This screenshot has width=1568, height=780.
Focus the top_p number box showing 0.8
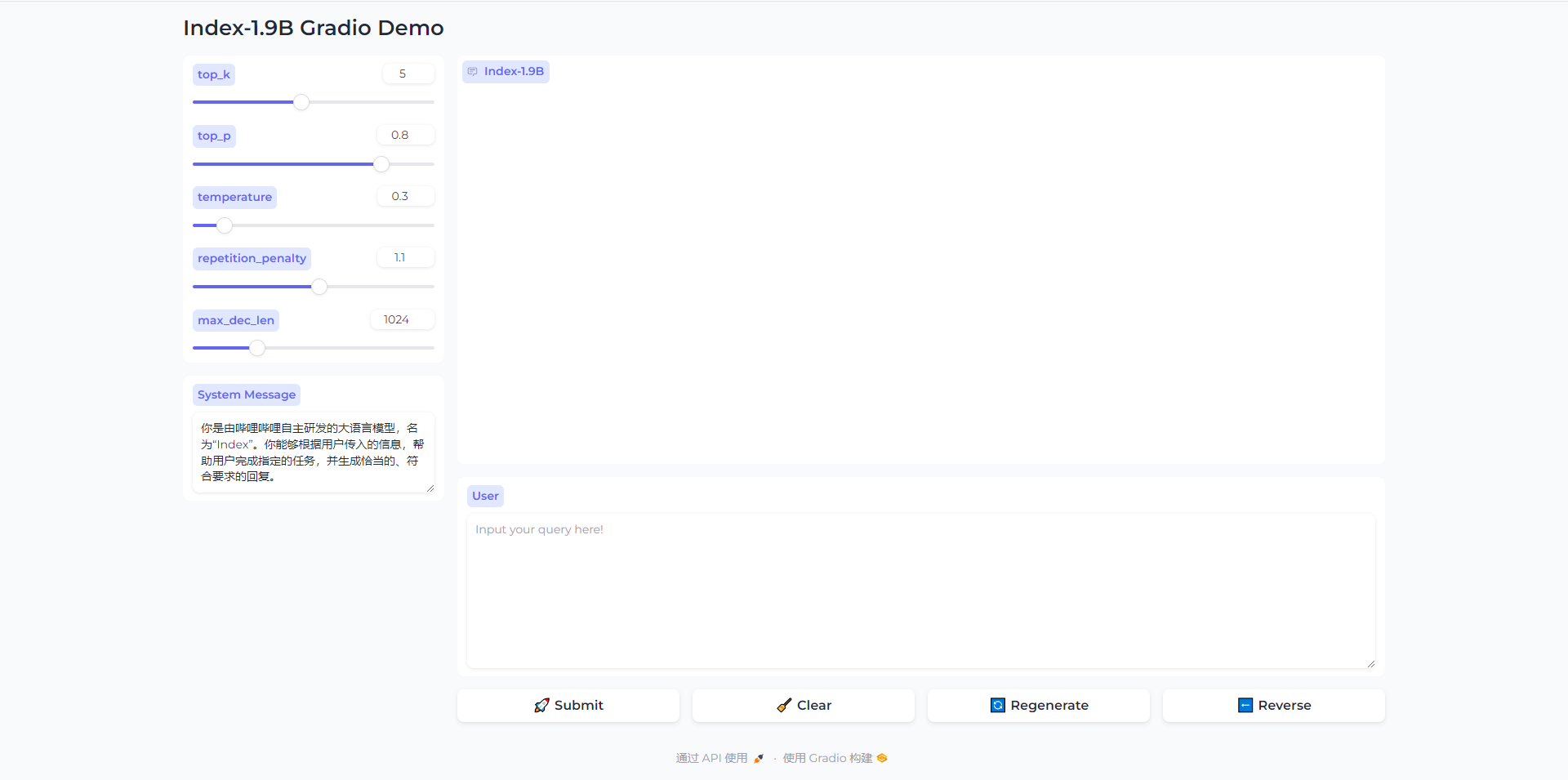pos(406,135)
